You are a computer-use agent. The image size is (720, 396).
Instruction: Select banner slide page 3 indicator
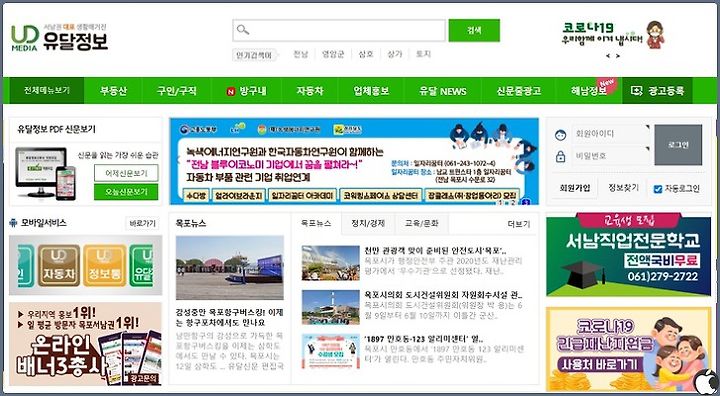click(526, 202)
